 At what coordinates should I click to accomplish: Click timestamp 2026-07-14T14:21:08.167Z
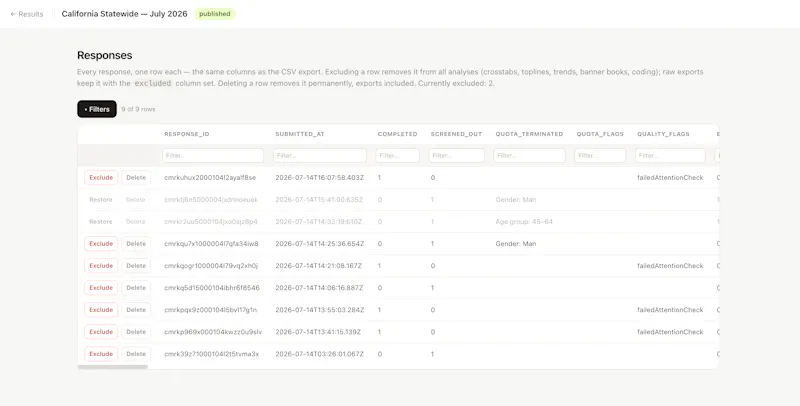pos(319,266)
